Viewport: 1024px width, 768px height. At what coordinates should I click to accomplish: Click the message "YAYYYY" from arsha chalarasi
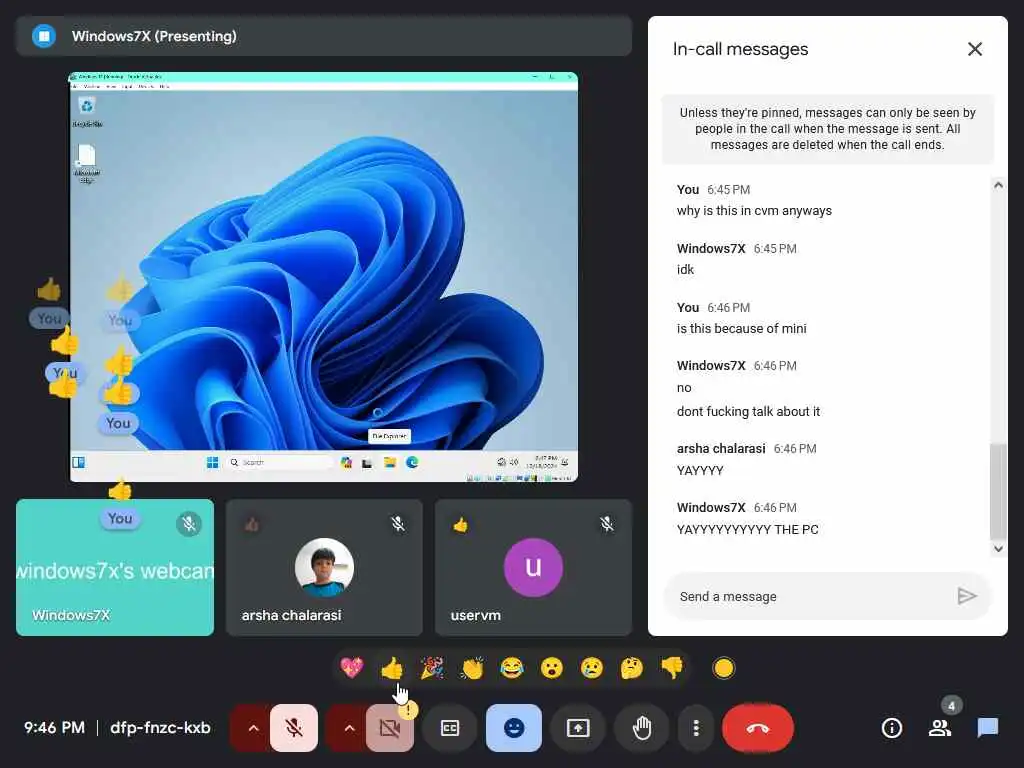699,470
